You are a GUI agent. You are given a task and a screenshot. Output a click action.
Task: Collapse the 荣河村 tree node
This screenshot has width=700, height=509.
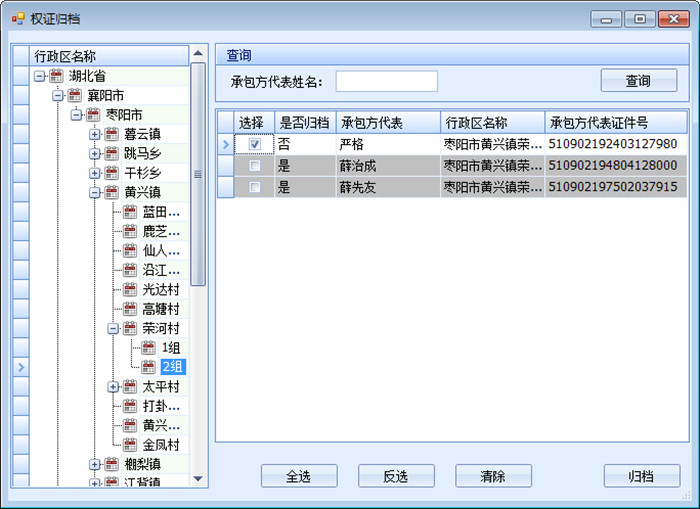[113, 329]
